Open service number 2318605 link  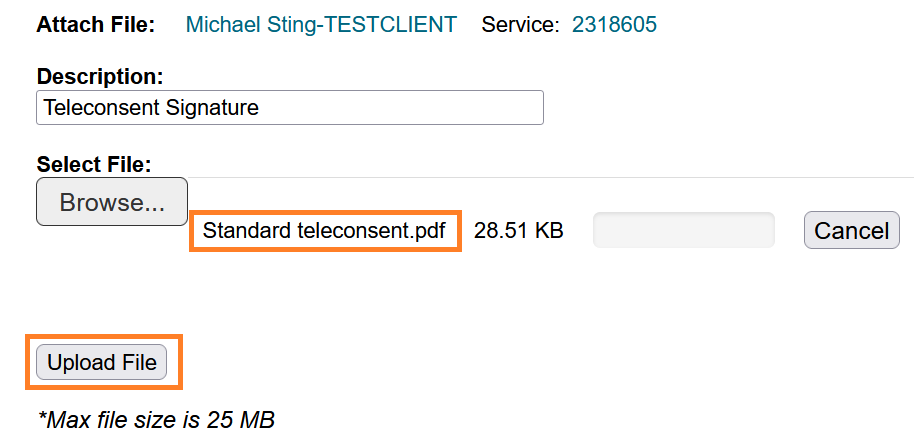click(x=614, y=24)
